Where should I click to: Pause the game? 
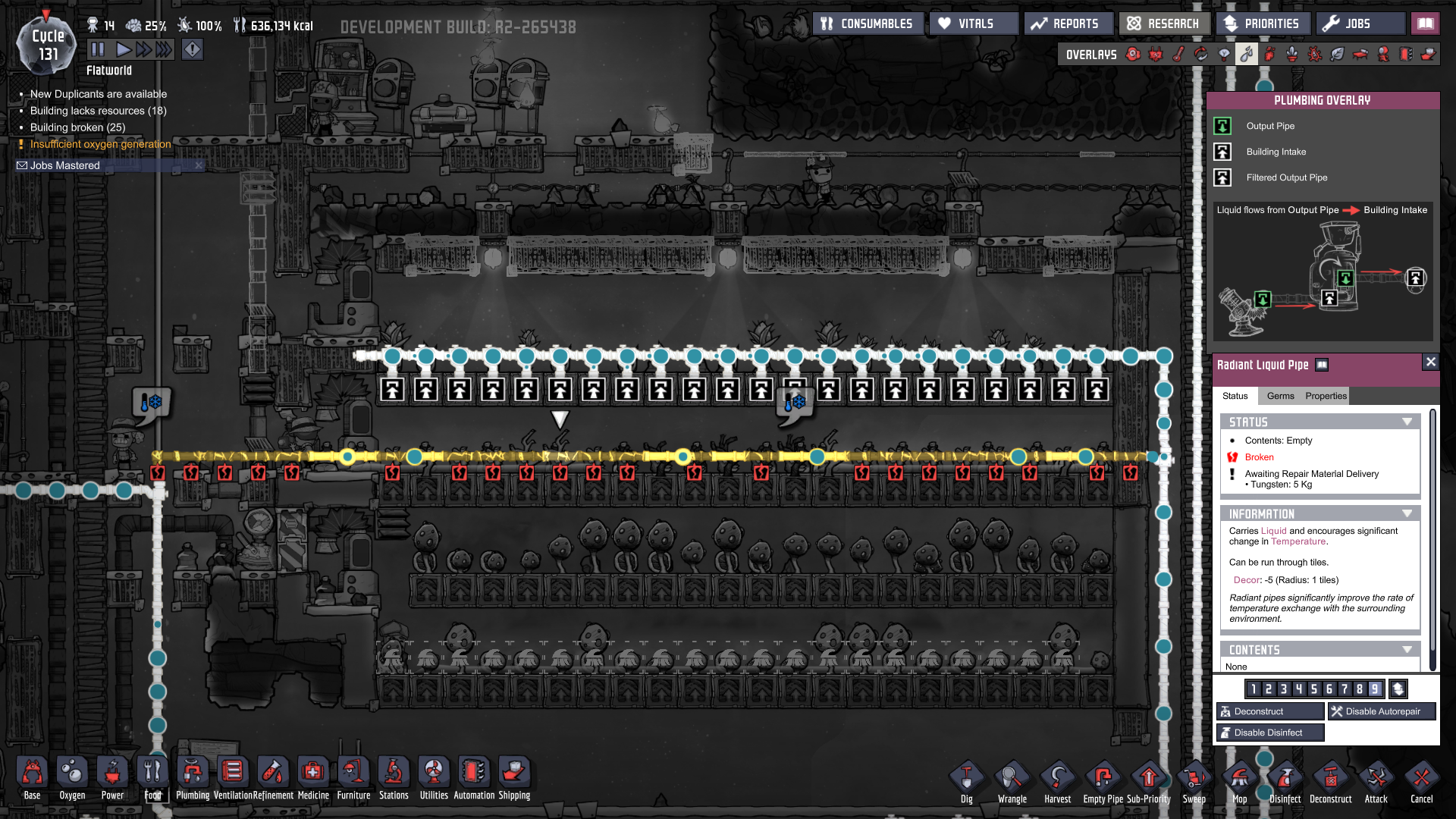point(98,50)
